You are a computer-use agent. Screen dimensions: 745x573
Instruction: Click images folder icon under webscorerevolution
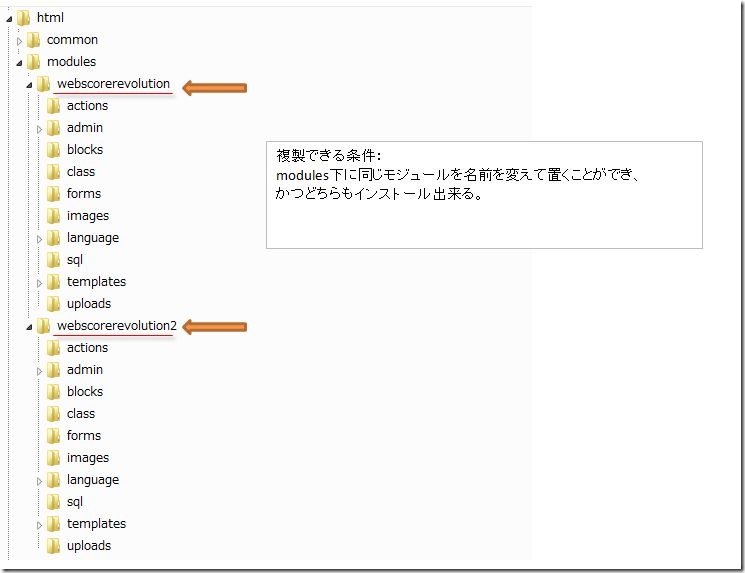pos(53,216)
